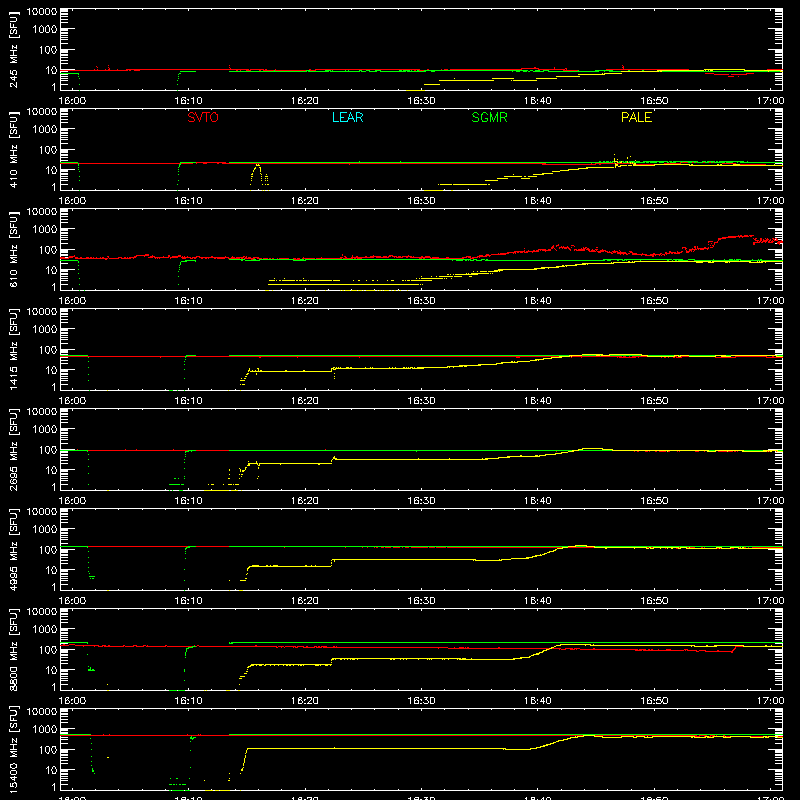Click the red SVTO legend label
The height and width of the screenshot is (800, 800).
(x=203, y=117)
